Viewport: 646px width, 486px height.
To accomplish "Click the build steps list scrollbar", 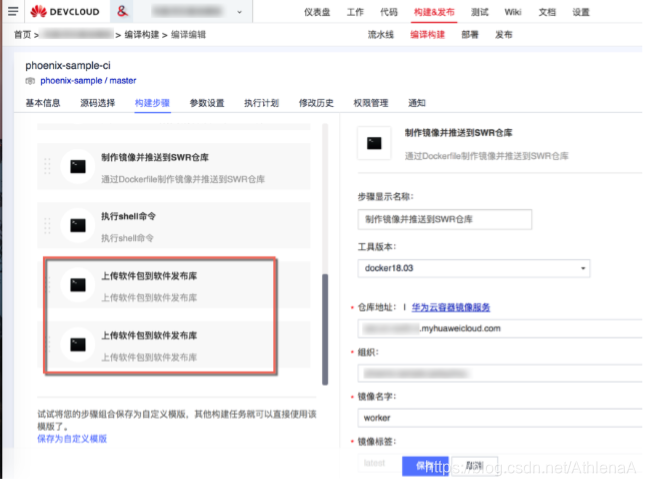I will coord(325,329).
